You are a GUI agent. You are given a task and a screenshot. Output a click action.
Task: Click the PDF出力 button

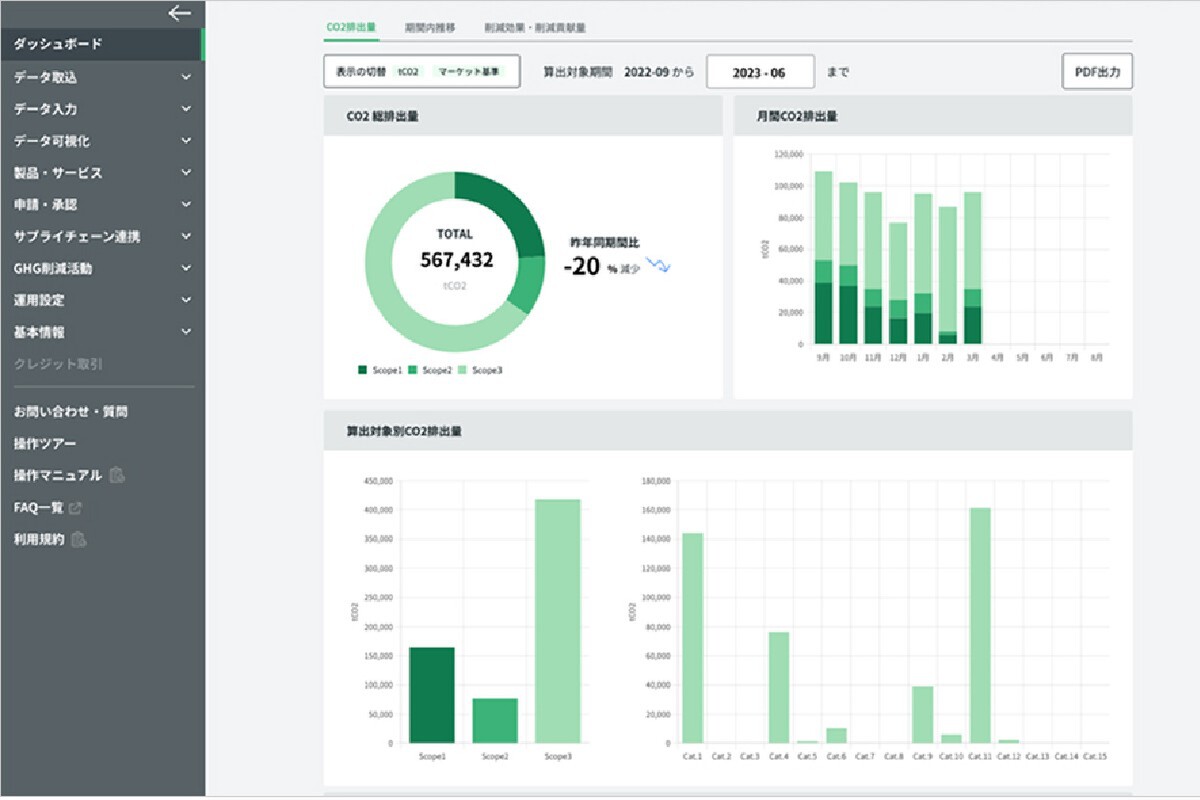click(x=1096, y=72)
